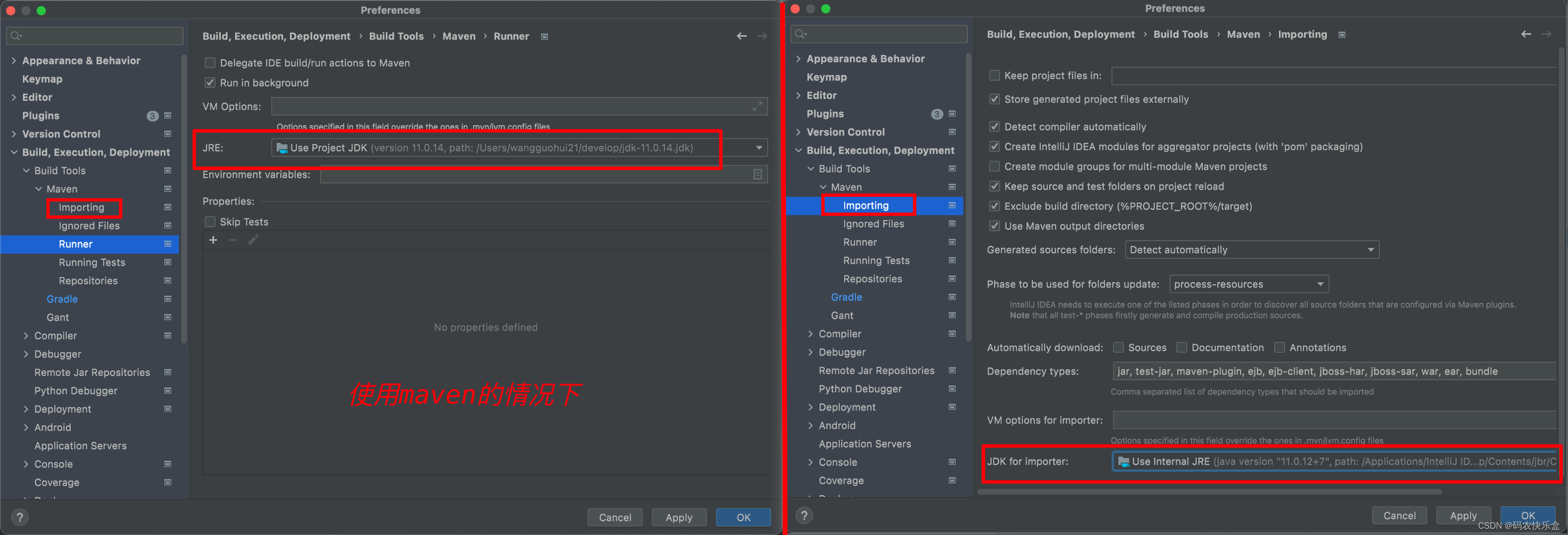Collapse Build, Execution, Deployment in left window
Screen dimensions: 1568x535
point(14,152)
